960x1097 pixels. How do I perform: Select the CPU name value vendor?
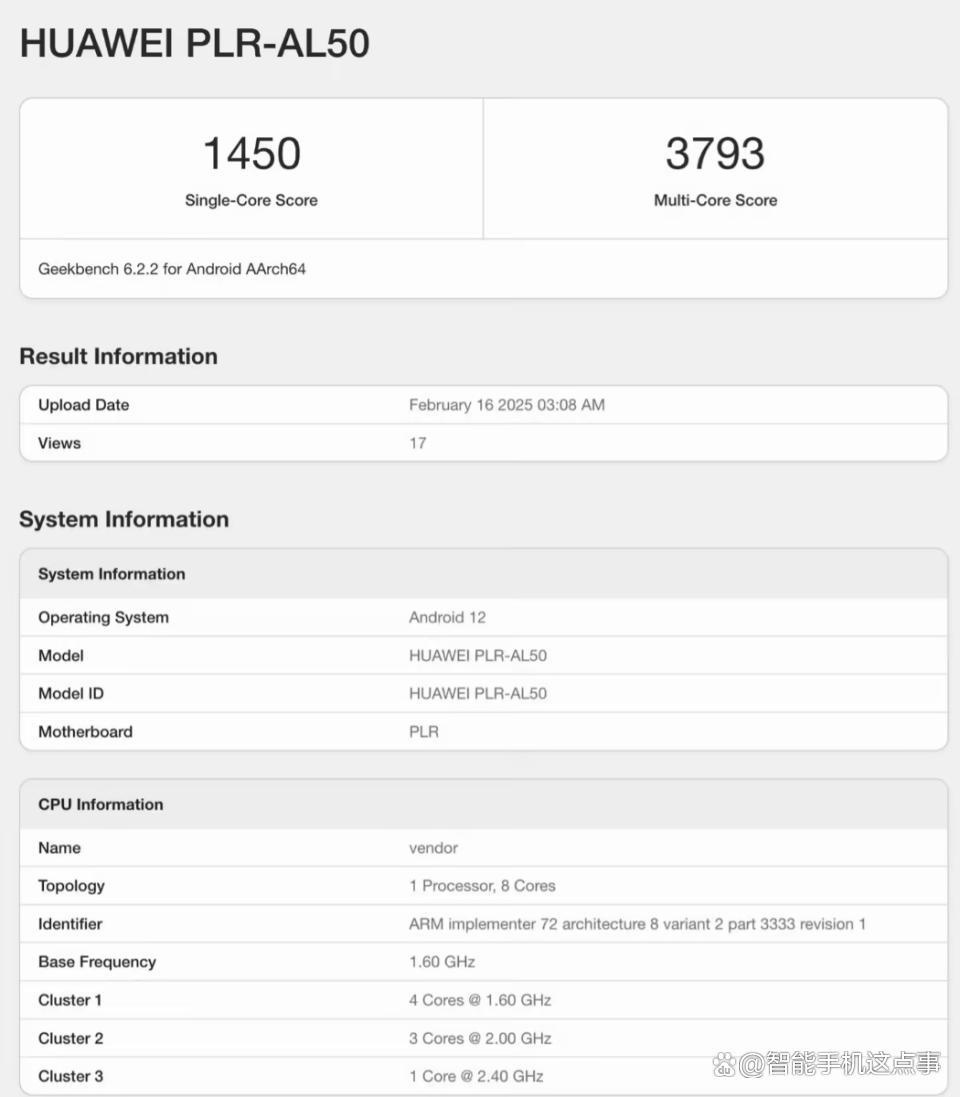click(433, 849)
